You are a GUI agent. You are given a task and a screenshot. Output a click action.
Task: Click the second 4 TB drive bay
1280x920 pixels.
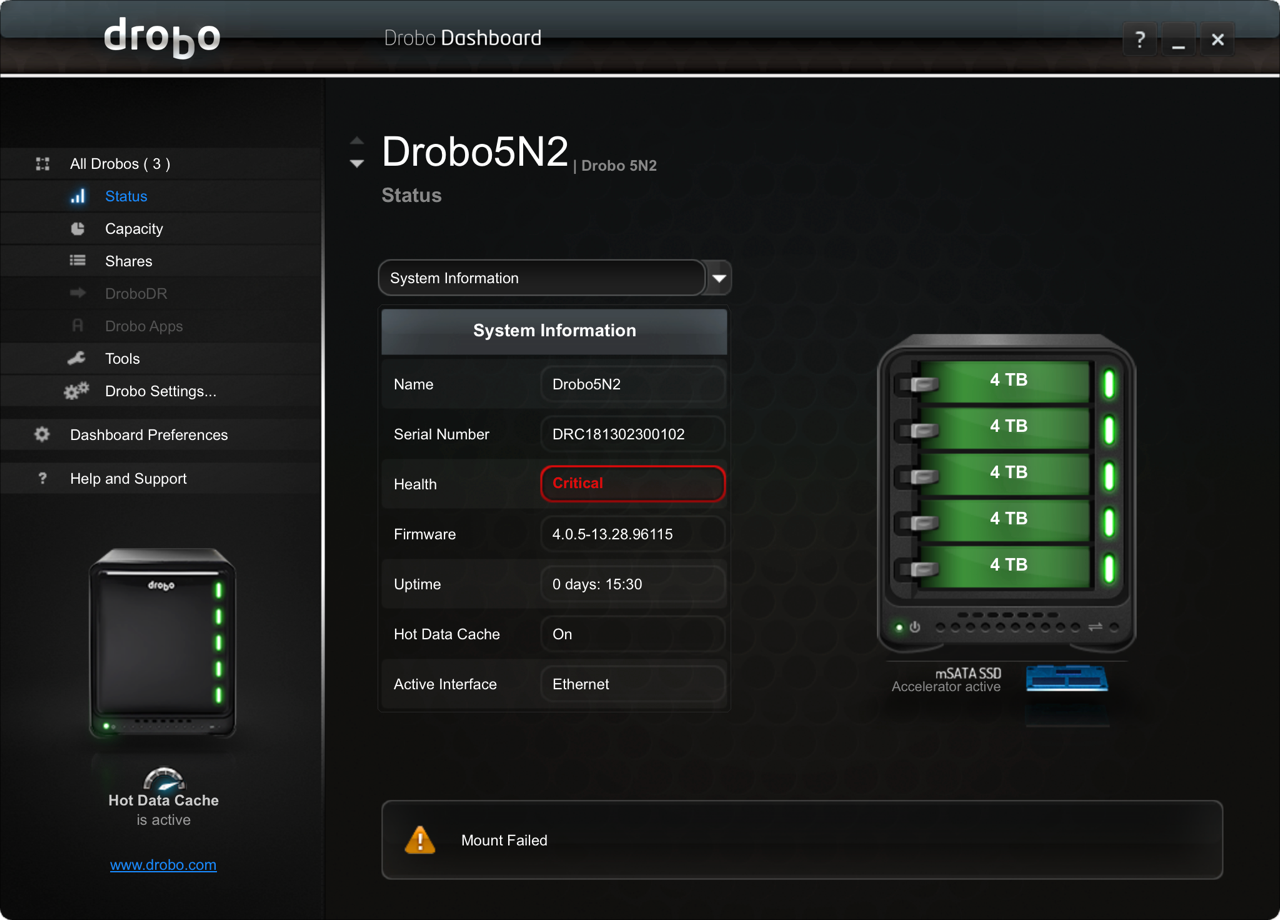(x=1004, y=427)
